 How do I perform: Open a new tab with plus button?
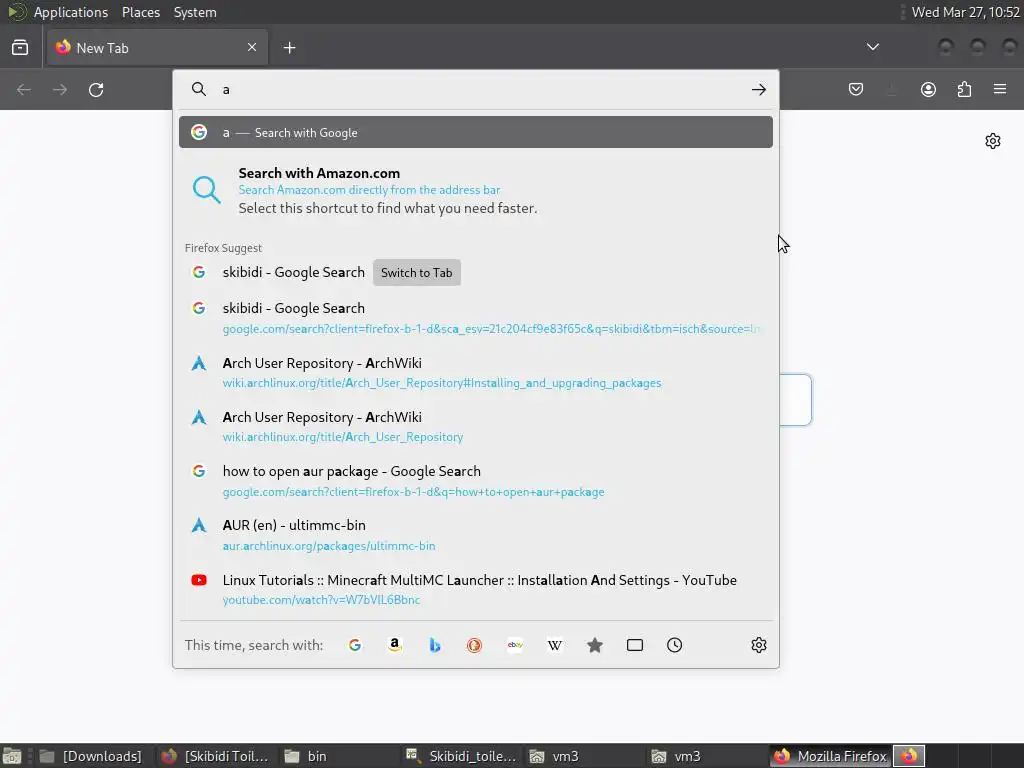[x=289, y=48]
